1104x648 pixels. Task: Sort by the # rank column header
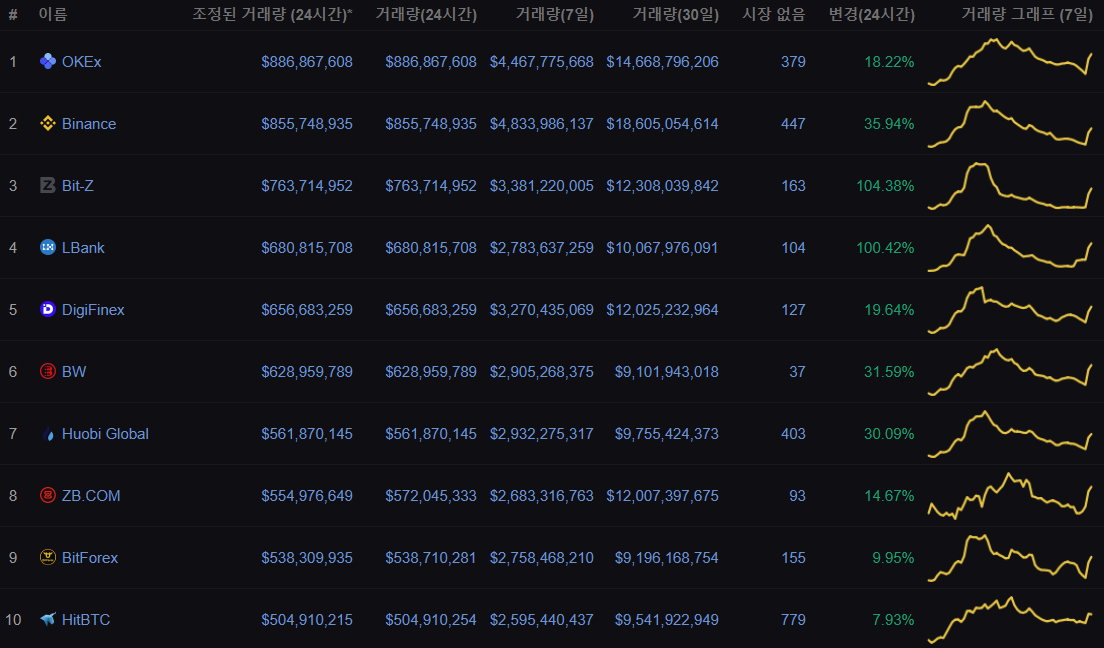(x=13, y=14)
